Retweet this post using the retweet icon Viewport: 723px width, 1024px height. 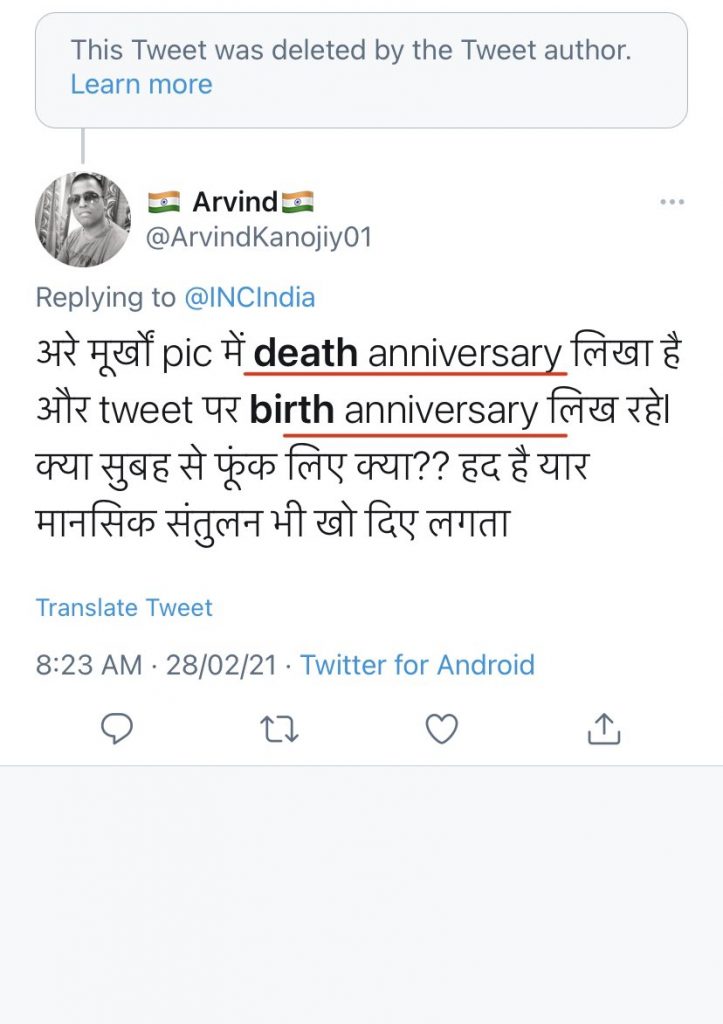280,732
